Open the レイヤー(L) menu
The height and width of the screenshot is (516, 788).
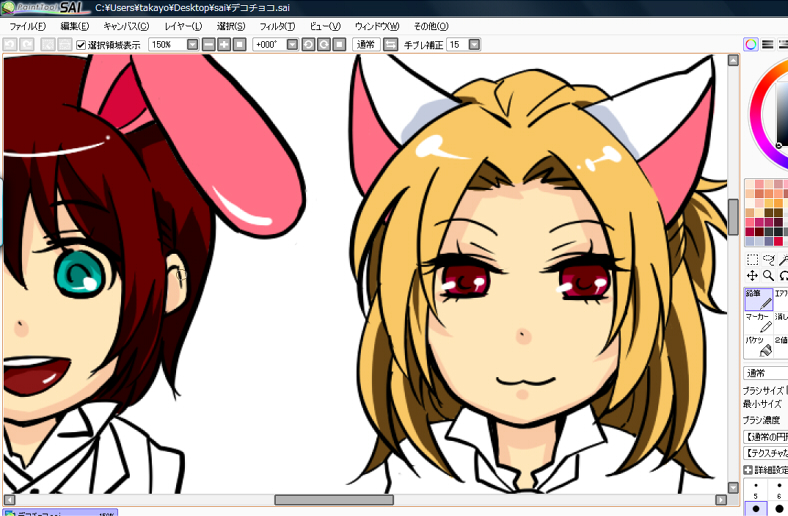tap(183, 26)
